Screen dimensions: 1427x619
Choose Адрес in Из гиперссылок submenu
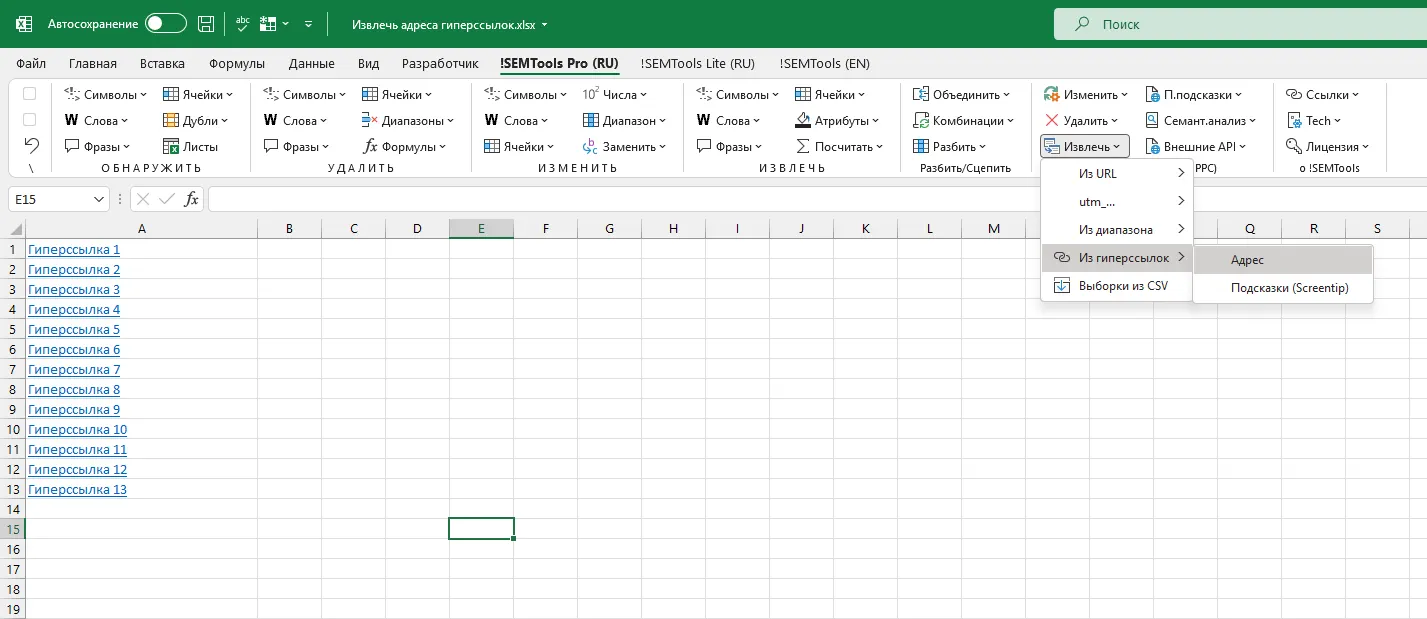pyautogui.click(x=1283, y=260)
